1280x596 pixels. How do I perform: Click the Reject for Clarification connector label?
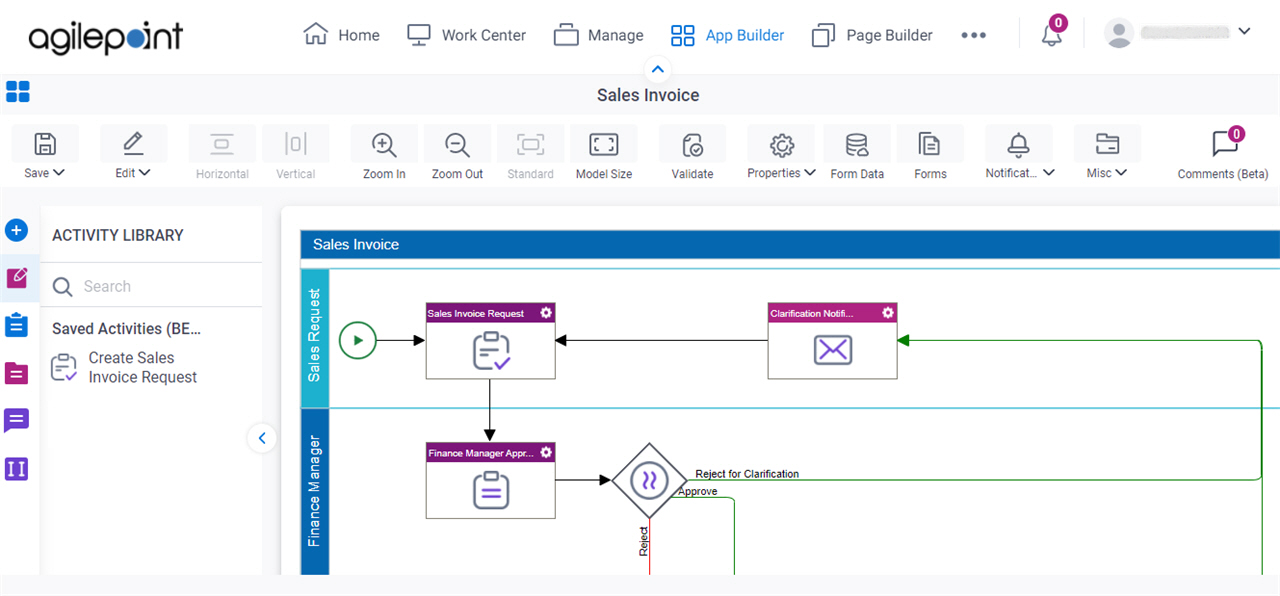(747, 474)
